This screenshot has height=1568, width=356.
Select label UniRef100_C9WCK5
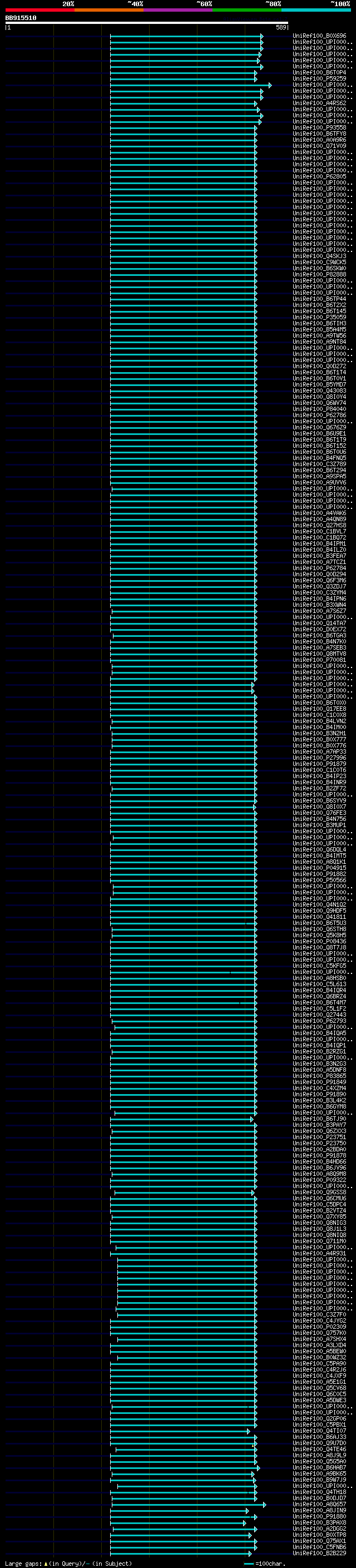(x=319, y=263)
